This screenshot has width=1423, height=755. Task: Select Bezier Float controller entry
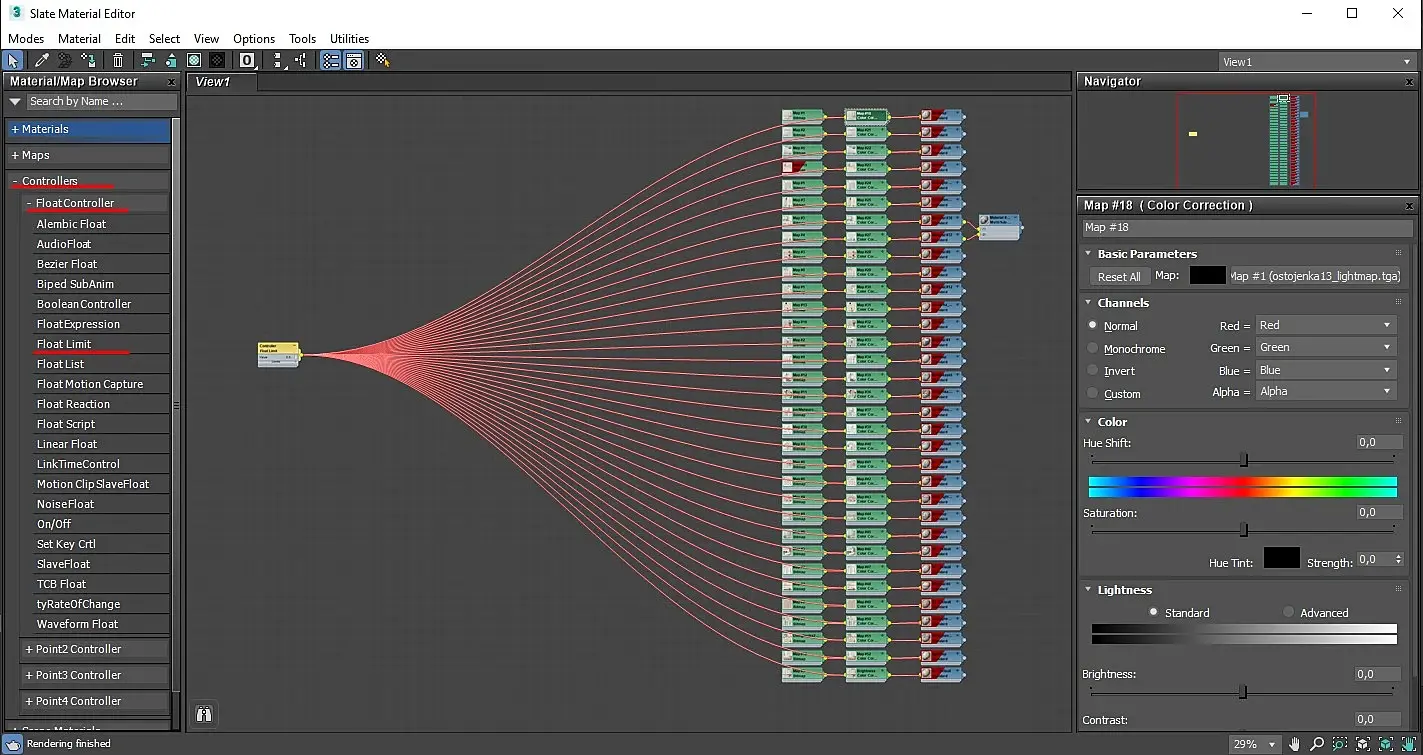101,264
